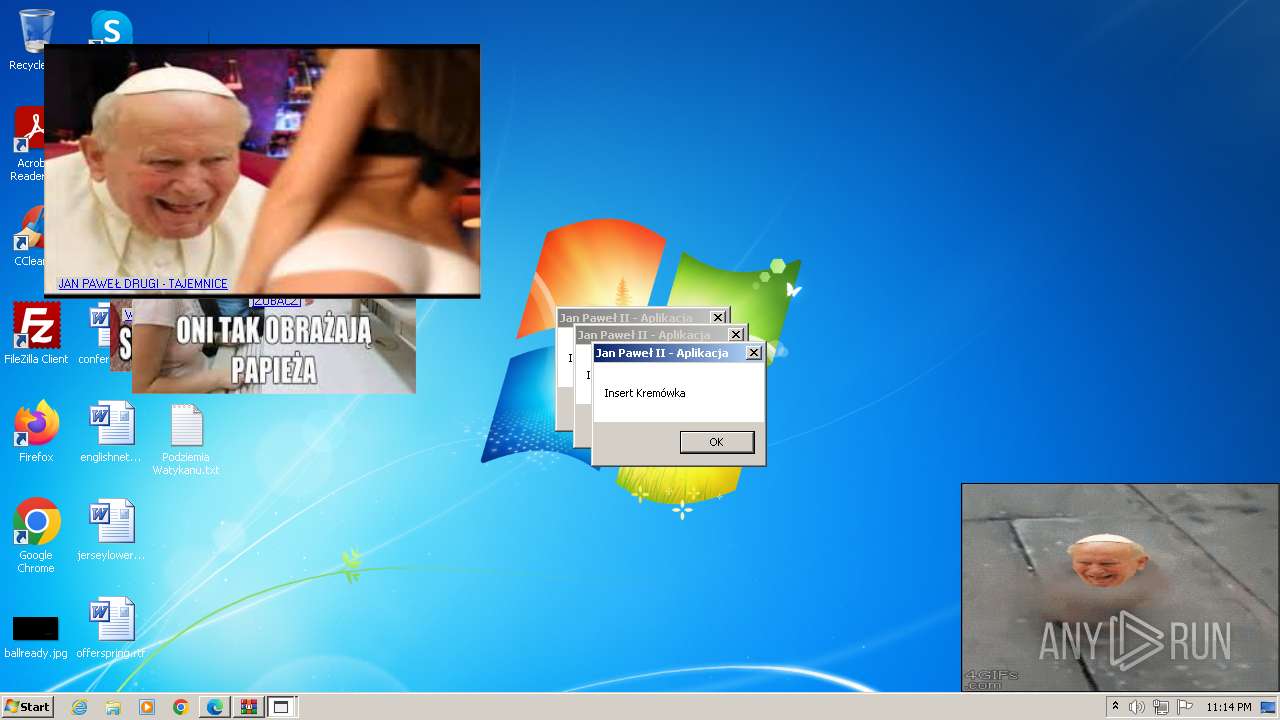Click the taskbar clock showing 11:14 PM

tap(1229, 707)
